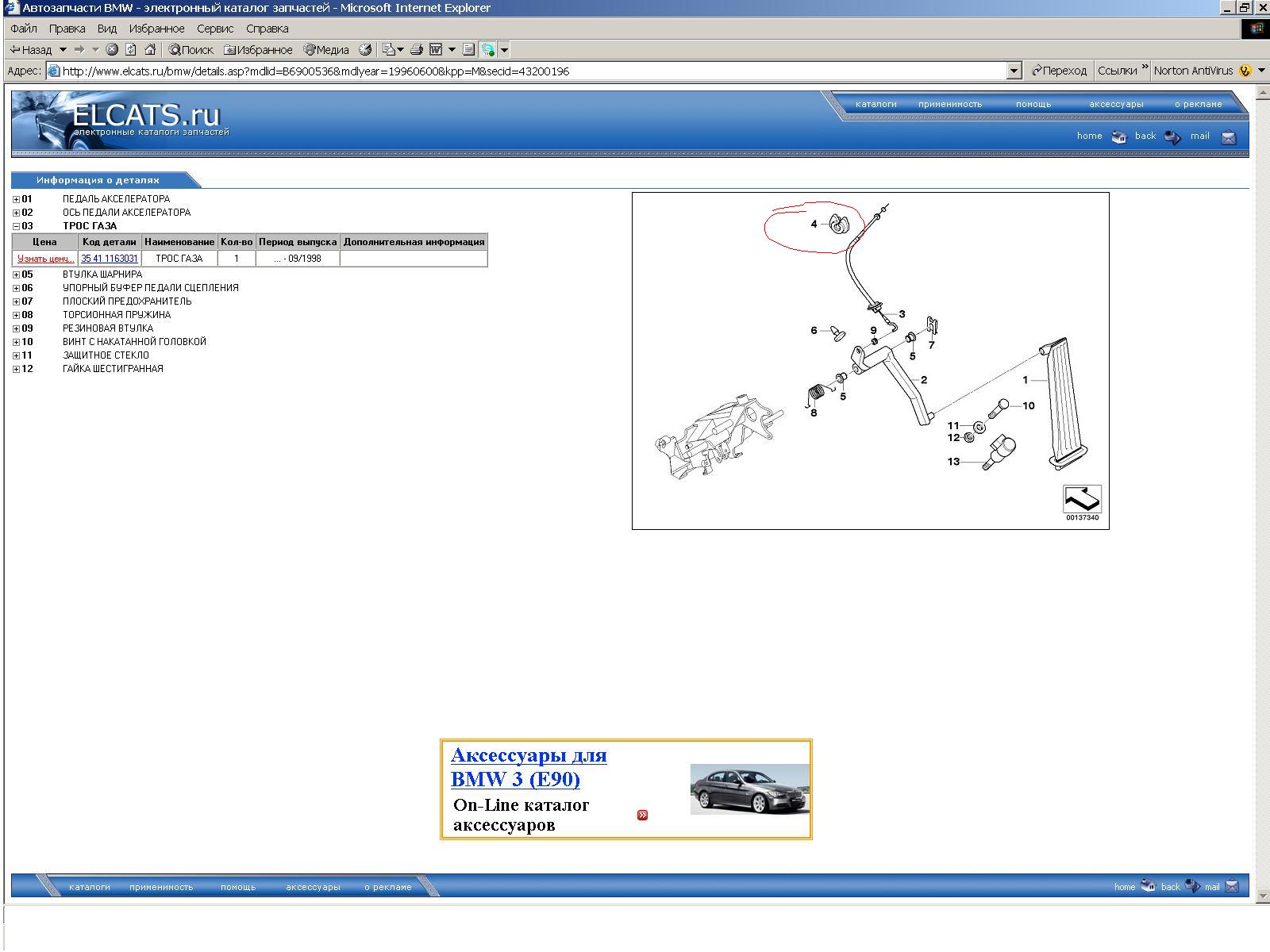Collapse item 03 Трос газа
The height and width of the screenshot is (952, 1270).
coord(16,226)
